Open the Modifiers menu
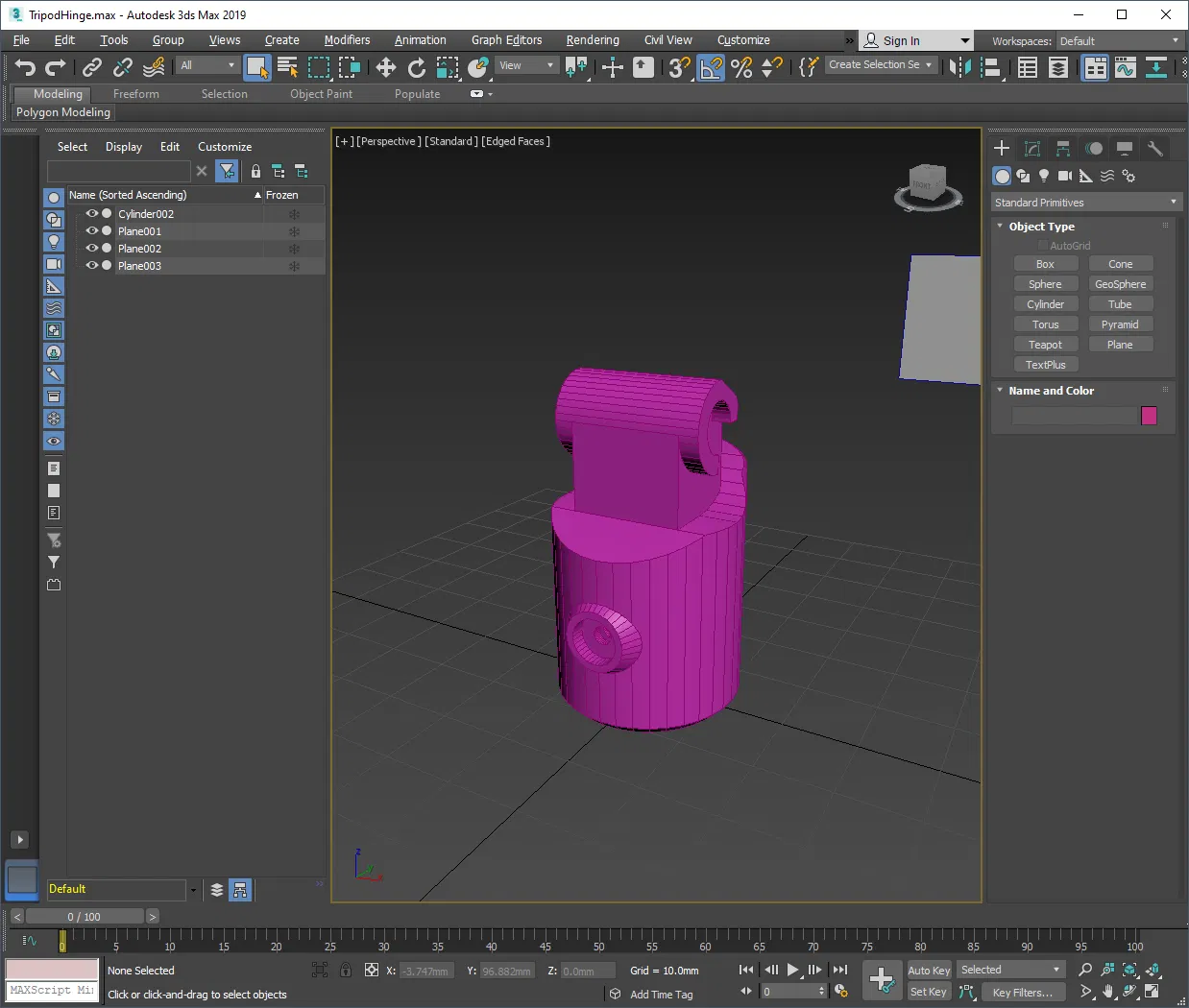 [347, 40]
